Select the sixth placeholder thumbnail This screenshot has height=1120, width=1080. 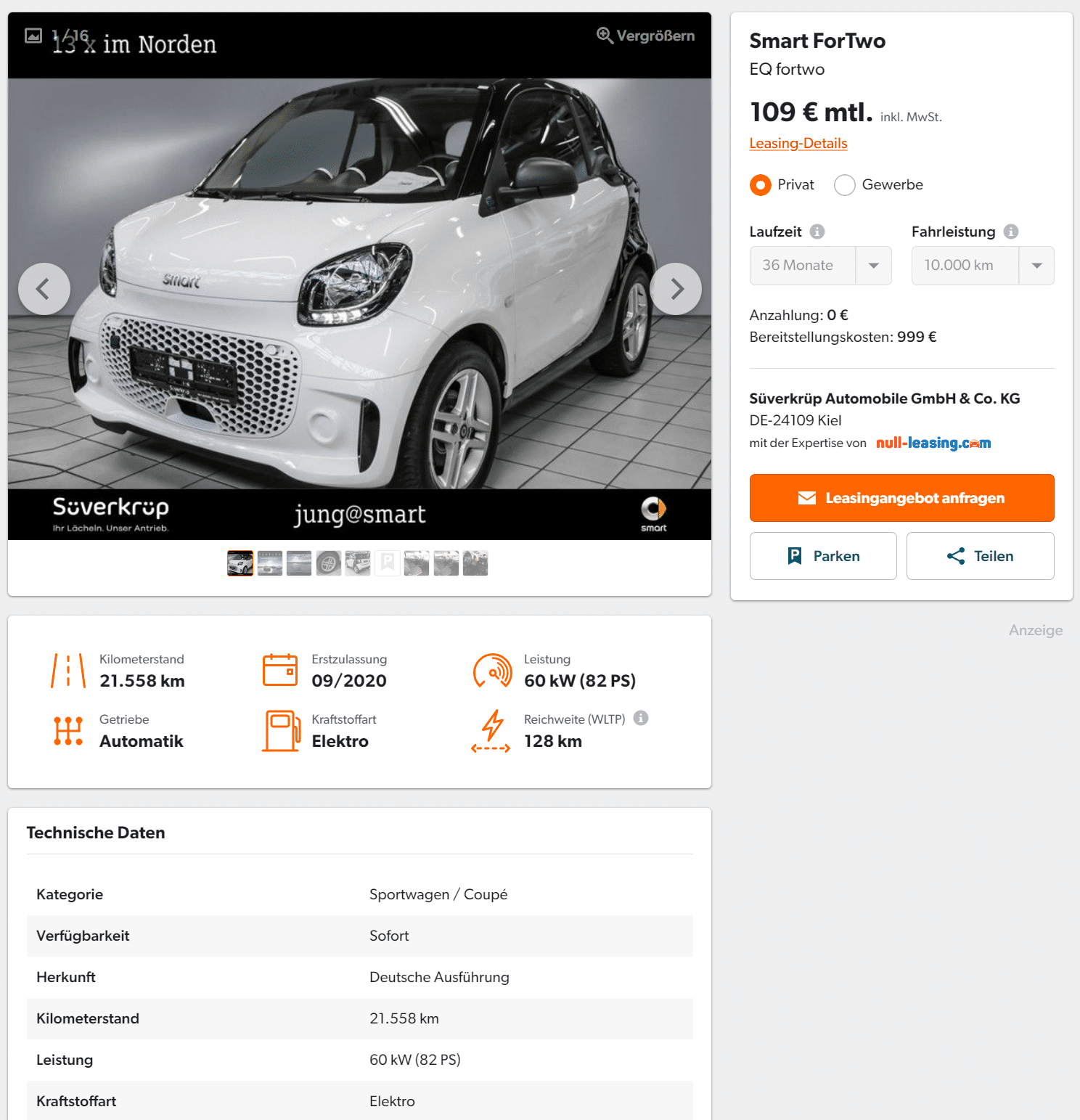(x=388, y=563)
